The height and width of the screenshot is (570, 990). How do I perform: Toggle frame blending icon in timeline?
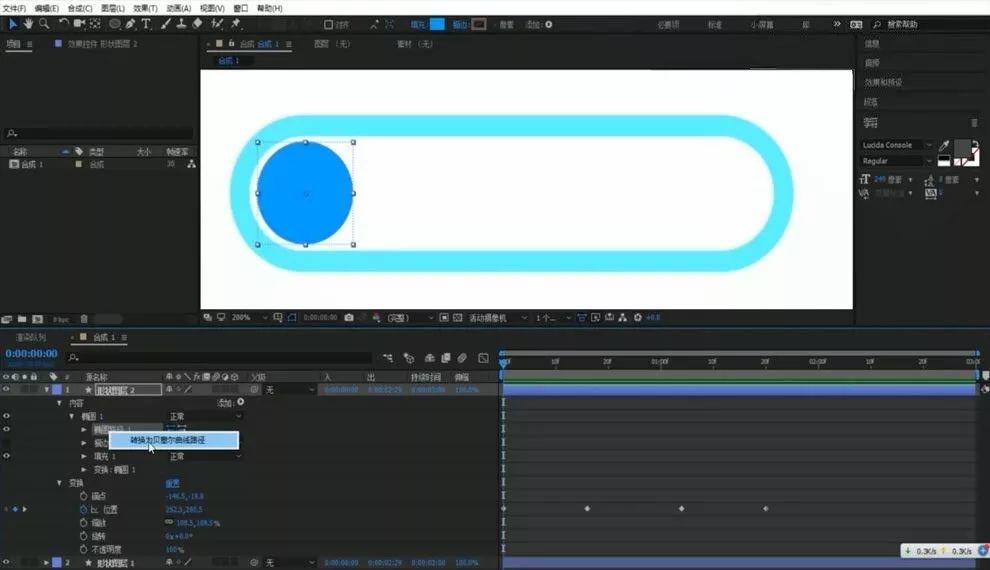tap(446, 358)
